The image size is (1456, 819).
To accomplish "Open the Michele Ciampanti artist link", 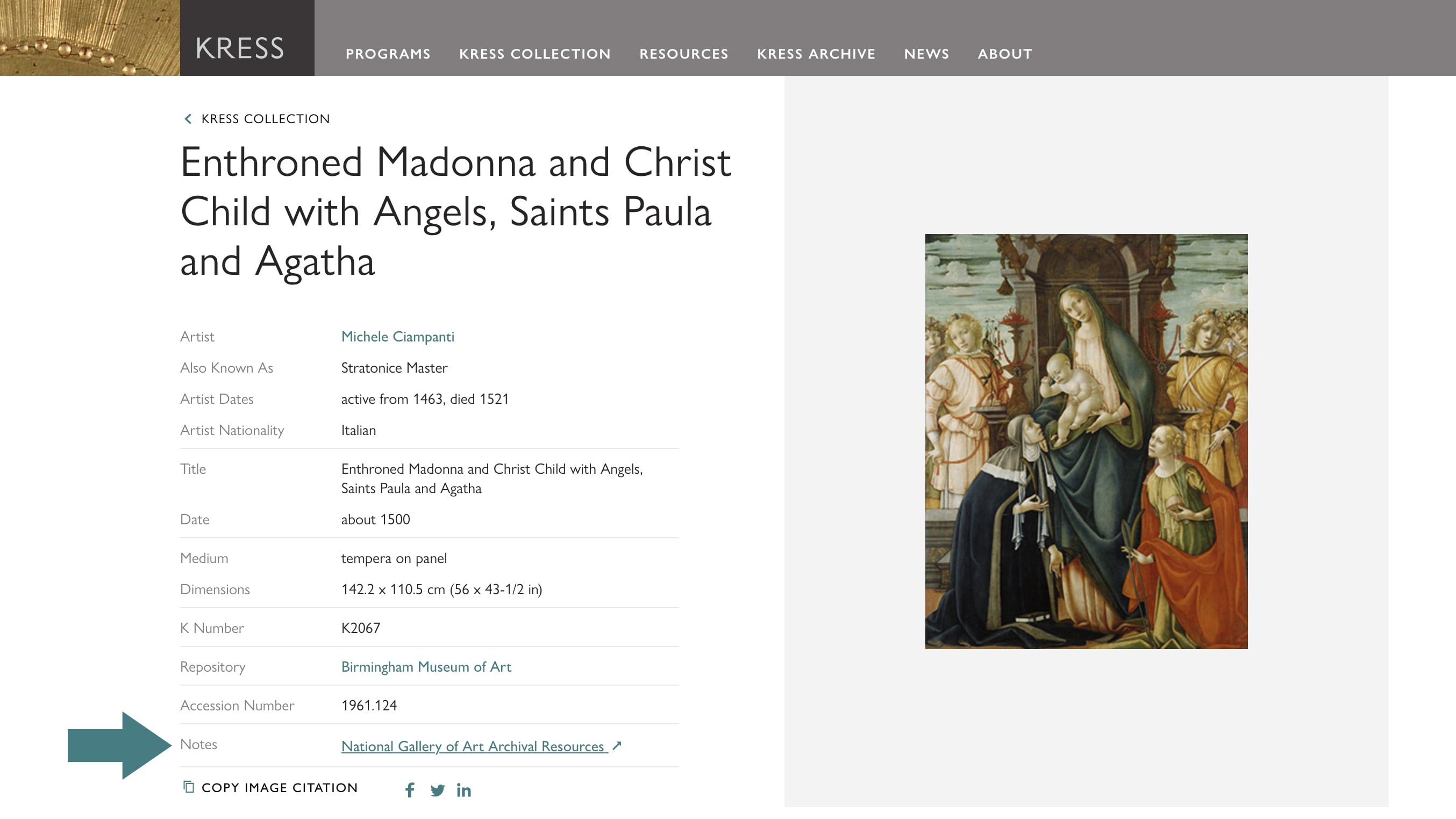I will (x=397, y=337).
